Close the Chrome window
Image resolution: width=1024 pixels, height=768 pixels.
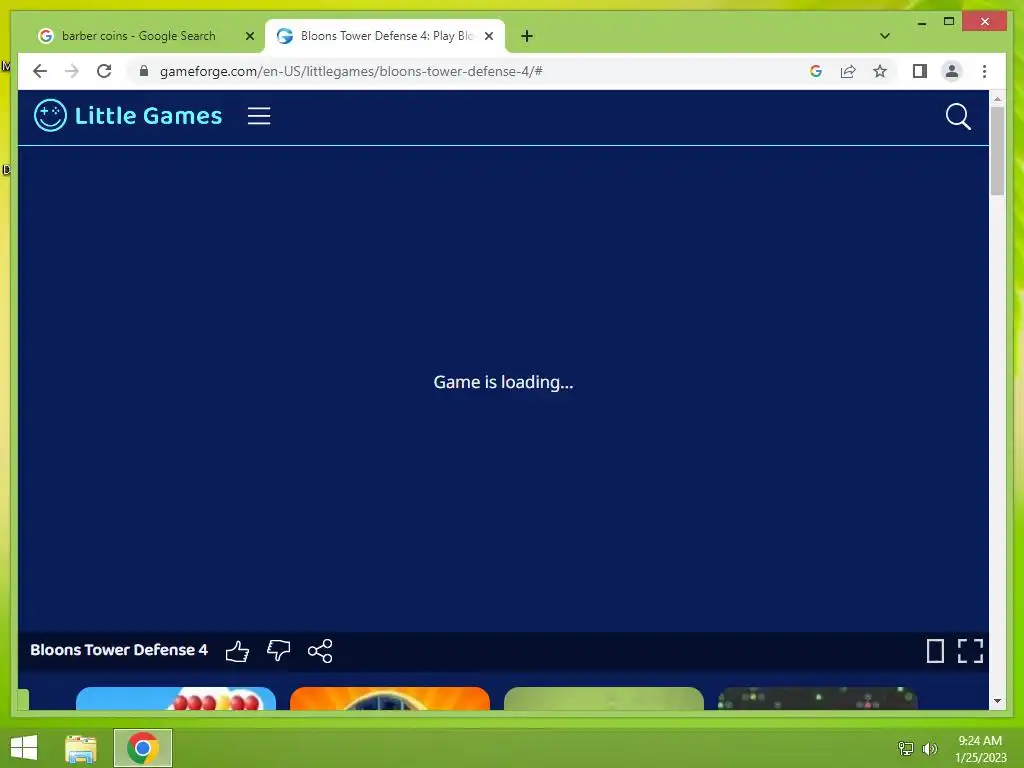click(985, 22)
